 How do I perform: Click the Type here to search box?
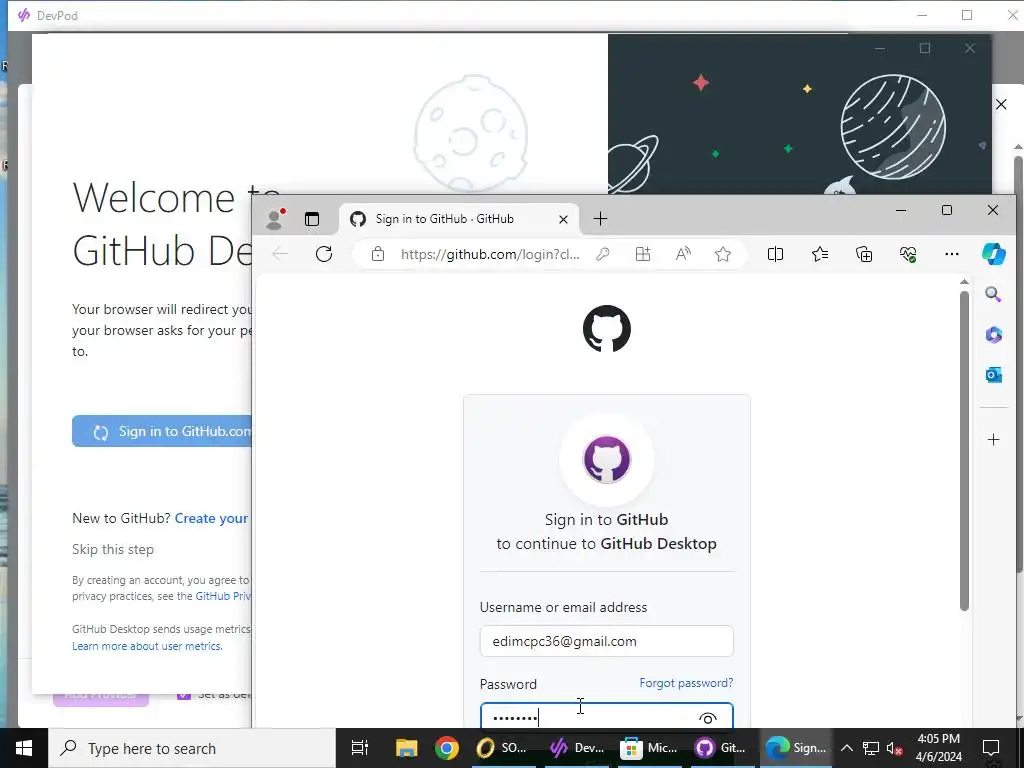tap(192, 748)
